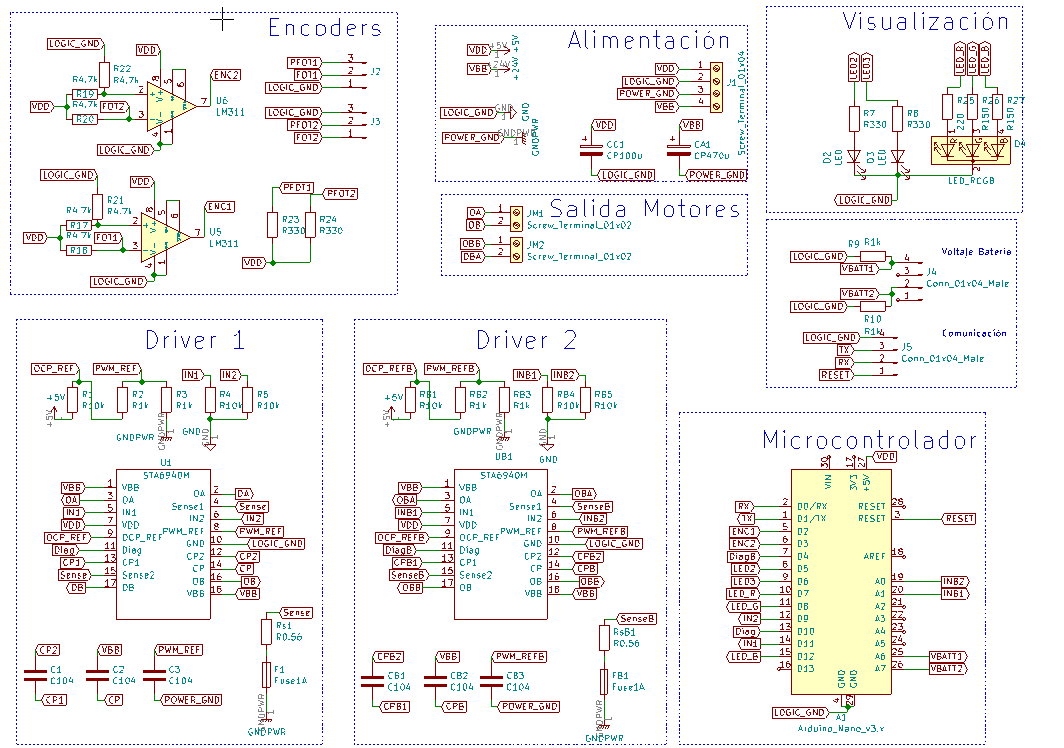This screenshot has width=1064, height=748.
Task: Click the Arduino_Nano_v3.x module body
Action: click(x=841, y=582)
